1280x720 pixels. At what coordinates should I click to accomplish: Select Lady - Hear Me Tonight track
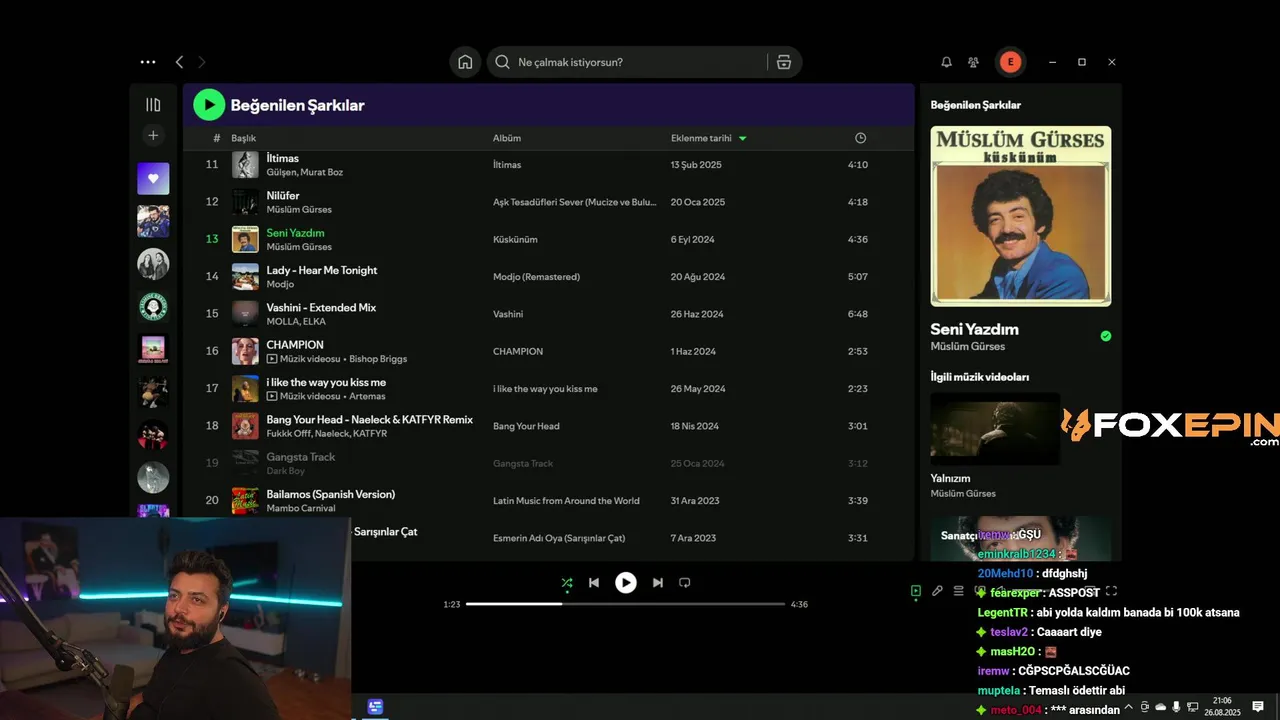click(x=322, y=270)
